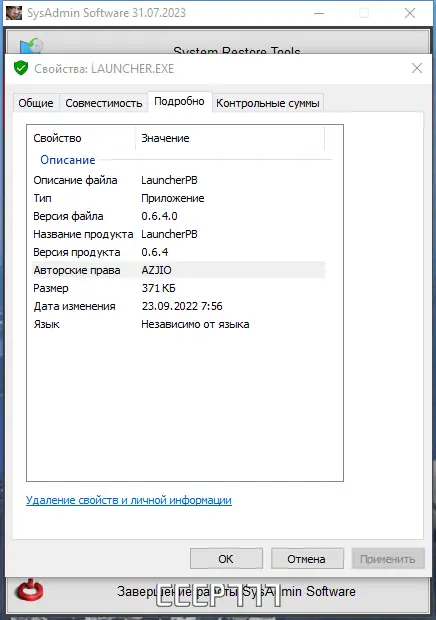Switch to the Общие tab

(36, 103)
